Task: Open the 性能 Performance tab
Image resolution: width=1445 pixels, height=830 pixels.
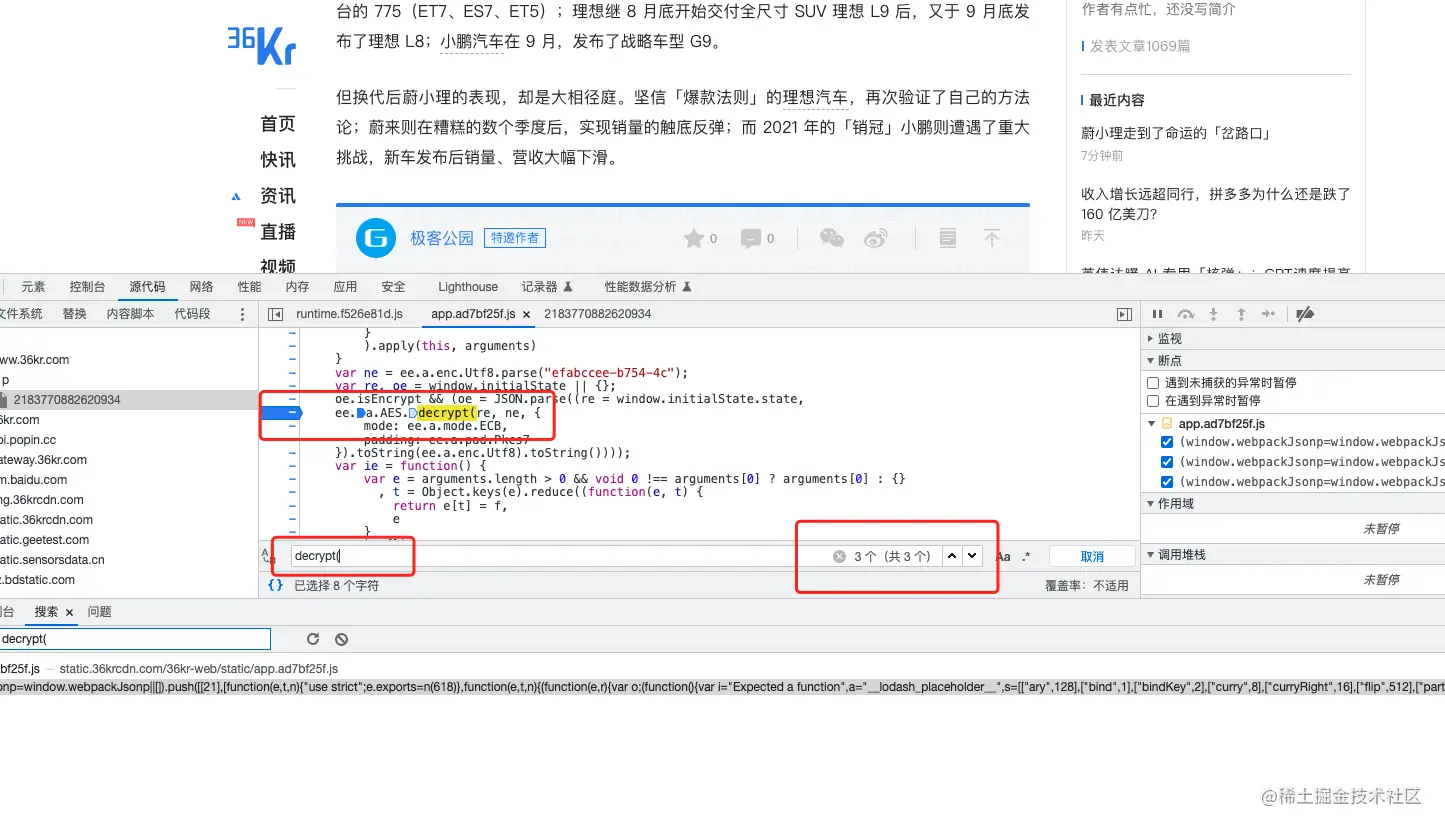Action: 249,287
